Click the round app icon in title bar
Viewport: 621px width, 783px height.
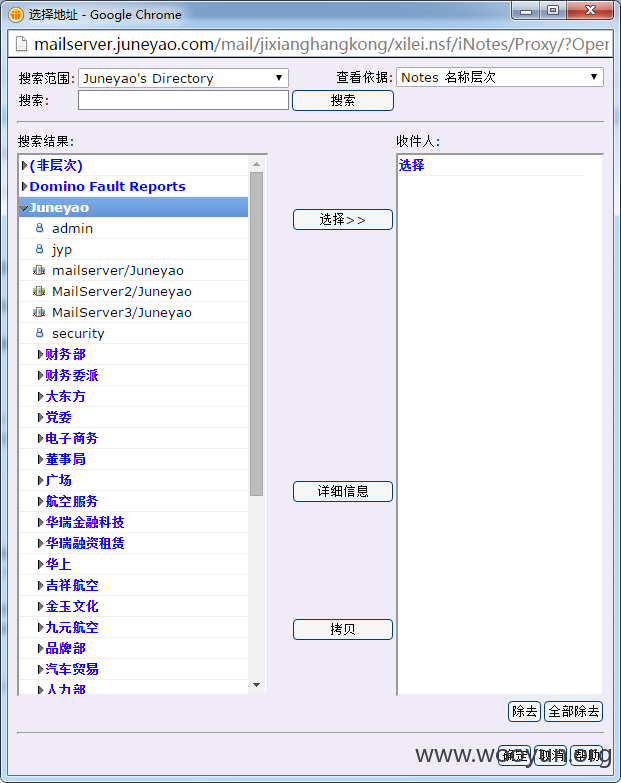coord(15,14)
